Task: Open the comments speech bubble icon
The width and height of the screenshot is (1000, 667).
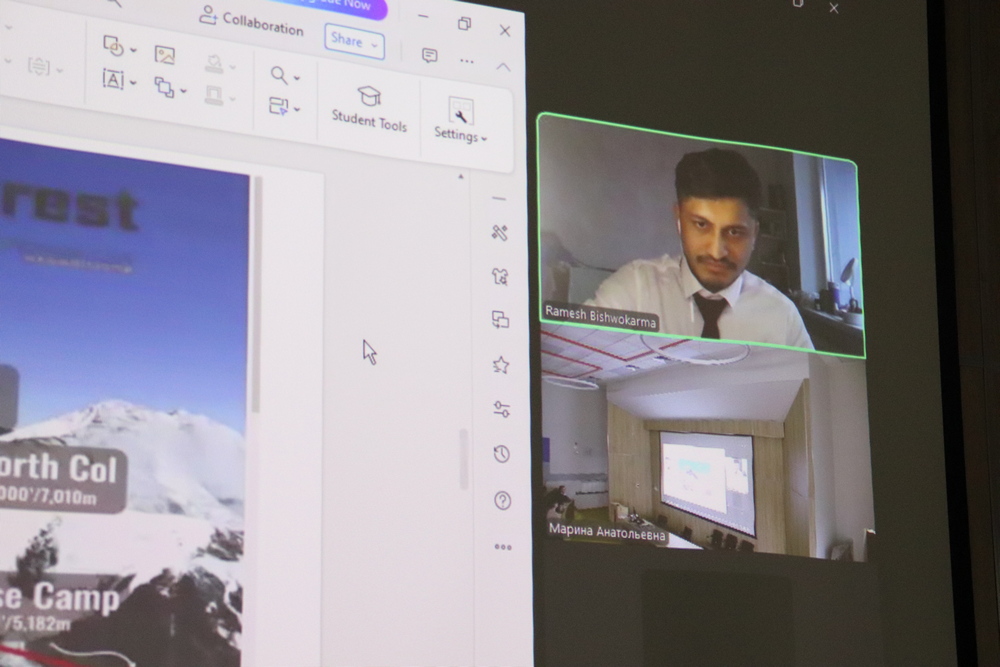Action: click(x=430, y=55)
